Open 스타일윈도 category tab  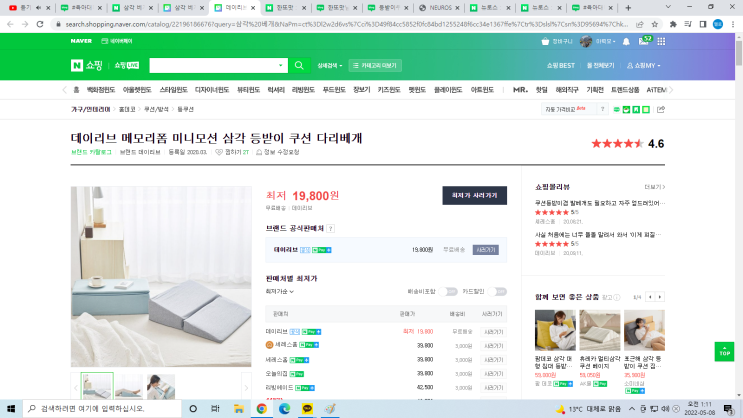174,90
